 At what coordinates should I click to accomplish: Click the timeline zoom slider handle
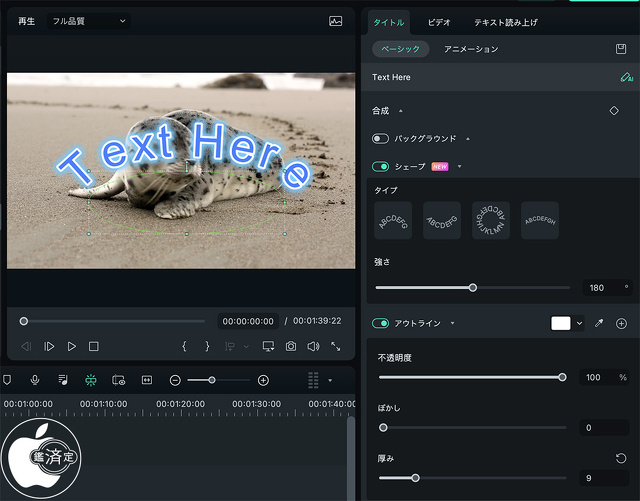[212, 380]
